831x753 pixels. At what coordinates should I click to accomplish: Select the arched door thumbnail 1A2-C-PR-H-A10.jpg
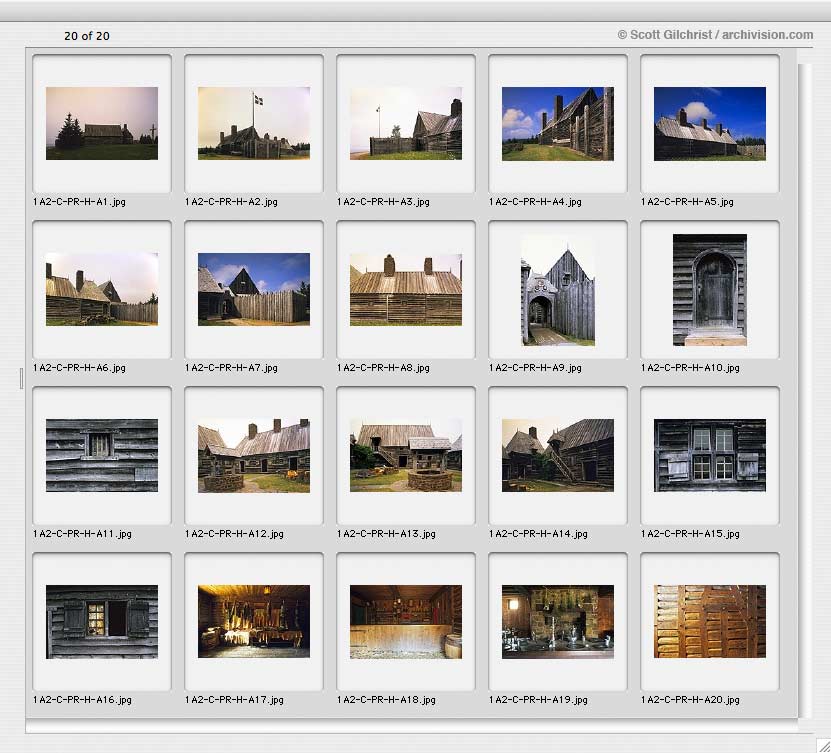[x=710, y=290]
